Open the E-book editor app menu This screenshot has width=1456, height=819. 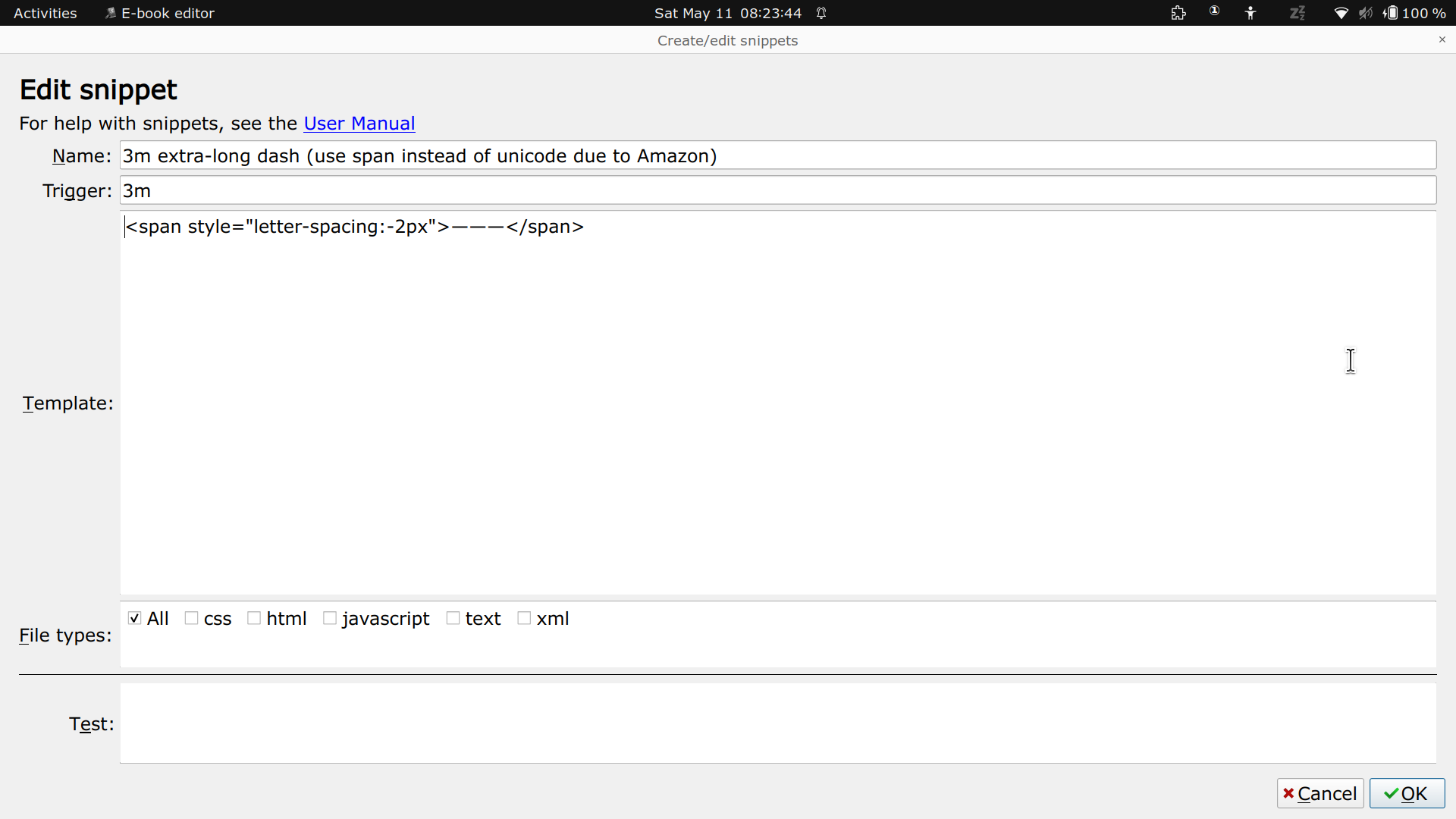click(160, 13)
